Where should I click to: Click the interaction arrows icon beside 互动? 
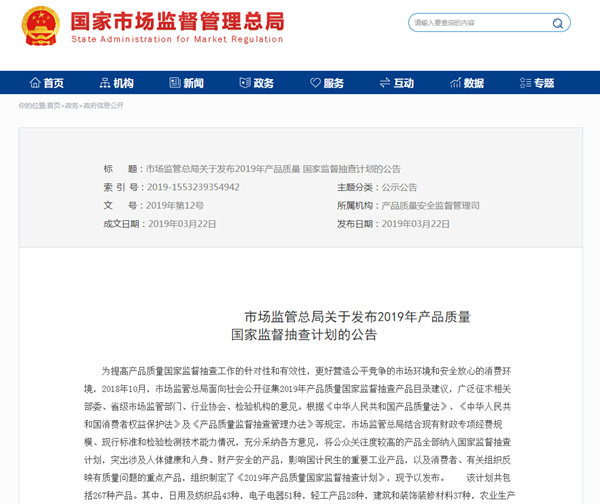pyautogui.click(x=384, y=83)
